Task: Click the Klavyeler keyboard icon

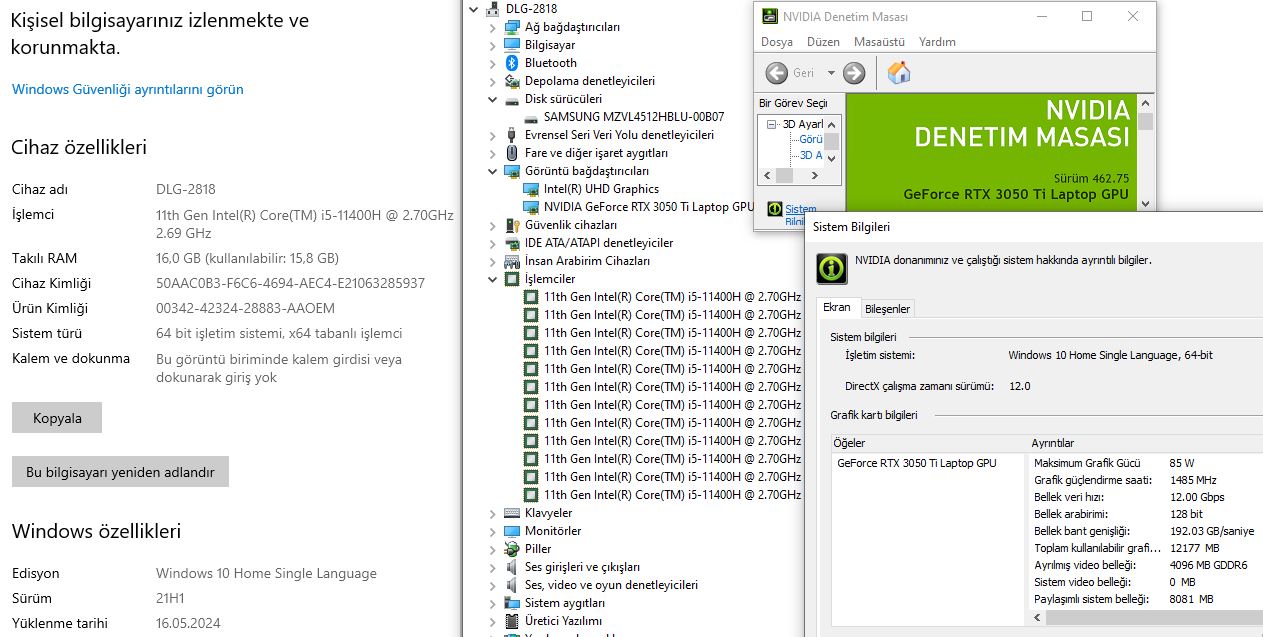Action: click(511, 513)
